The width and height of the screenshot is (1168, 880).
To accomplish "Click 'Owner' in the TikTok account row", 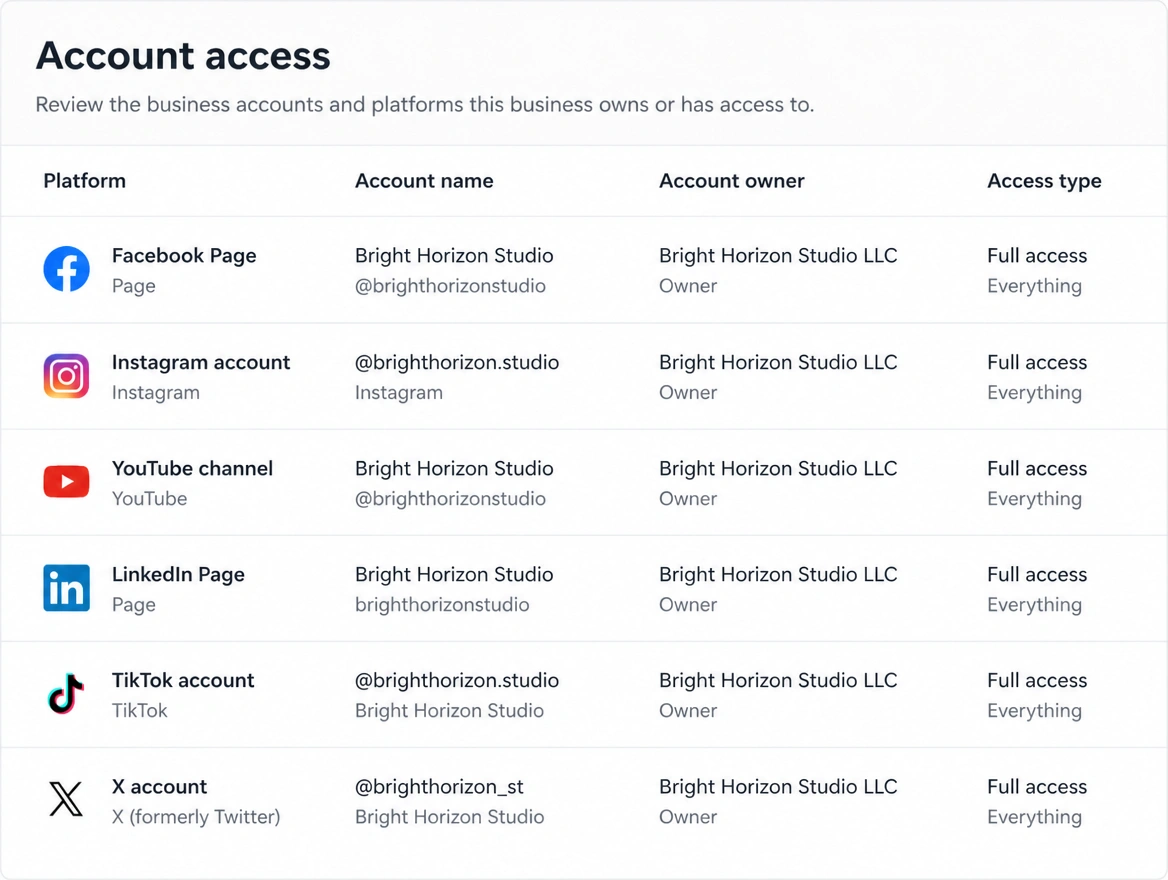I will [x=688, y=711].
